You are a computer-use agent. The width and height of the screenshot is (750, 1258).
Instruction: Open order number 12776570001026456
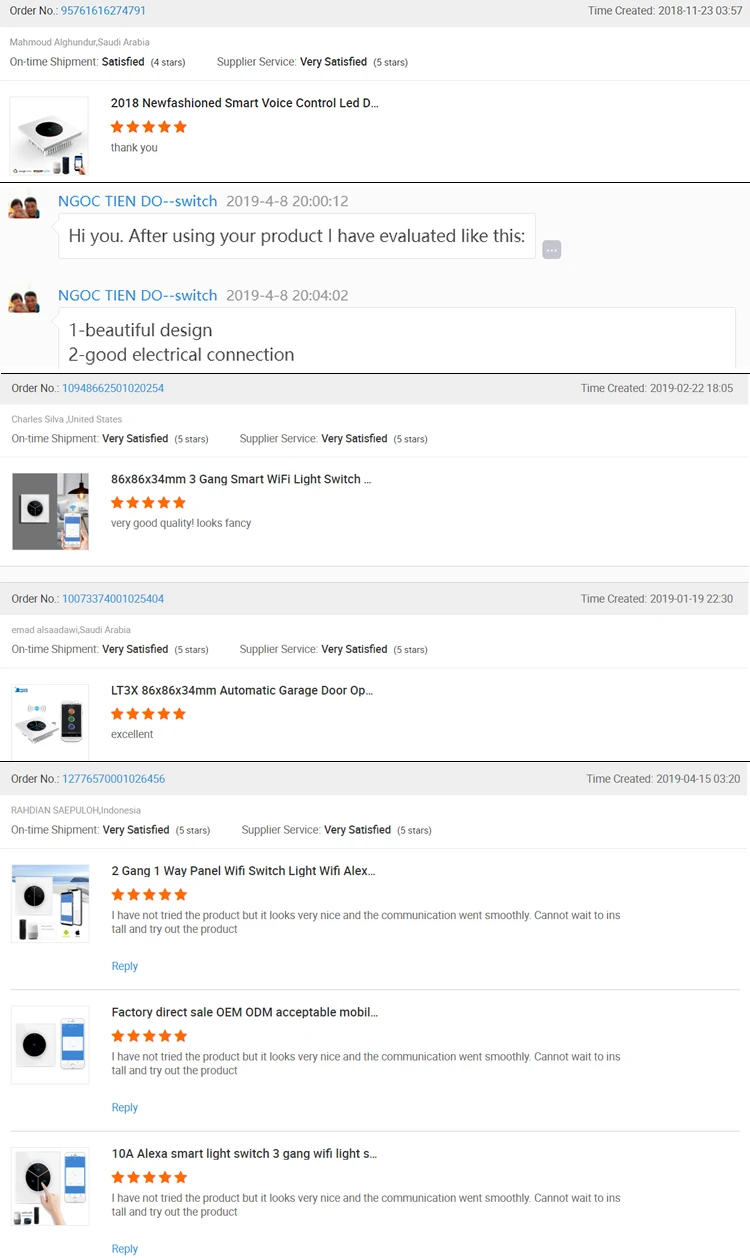point(114,779)
